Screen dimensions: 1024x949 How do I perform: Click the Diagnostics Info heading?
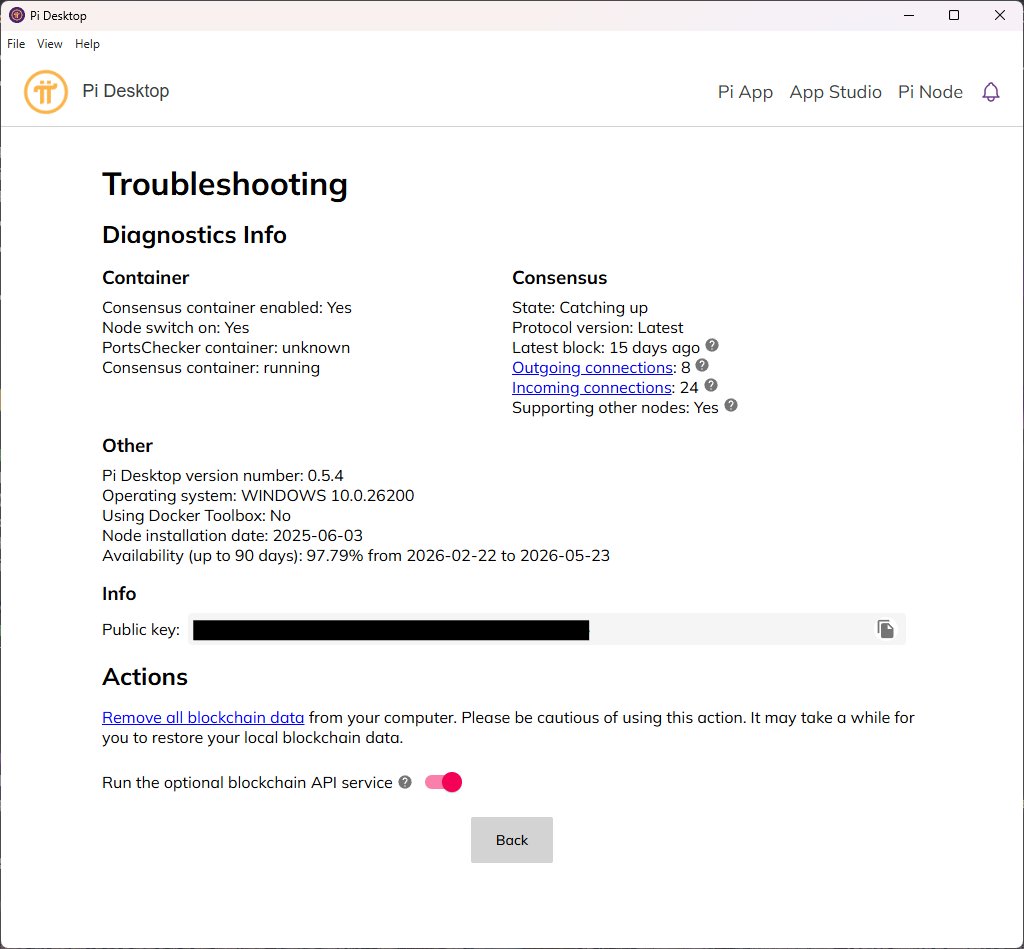pos(194,235)
